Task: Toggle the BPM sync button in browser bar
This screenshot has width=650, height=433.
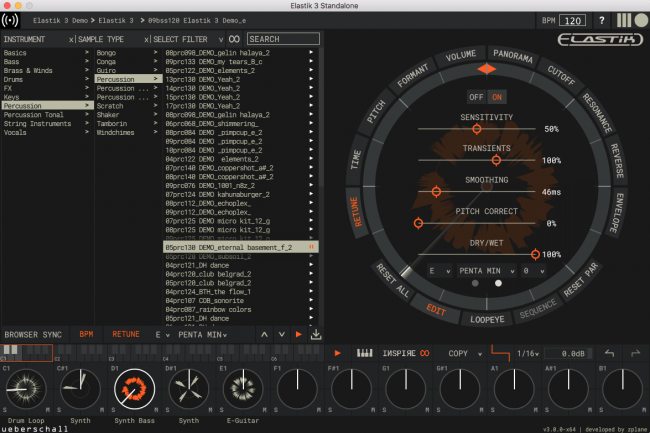Action: point(87,334)
